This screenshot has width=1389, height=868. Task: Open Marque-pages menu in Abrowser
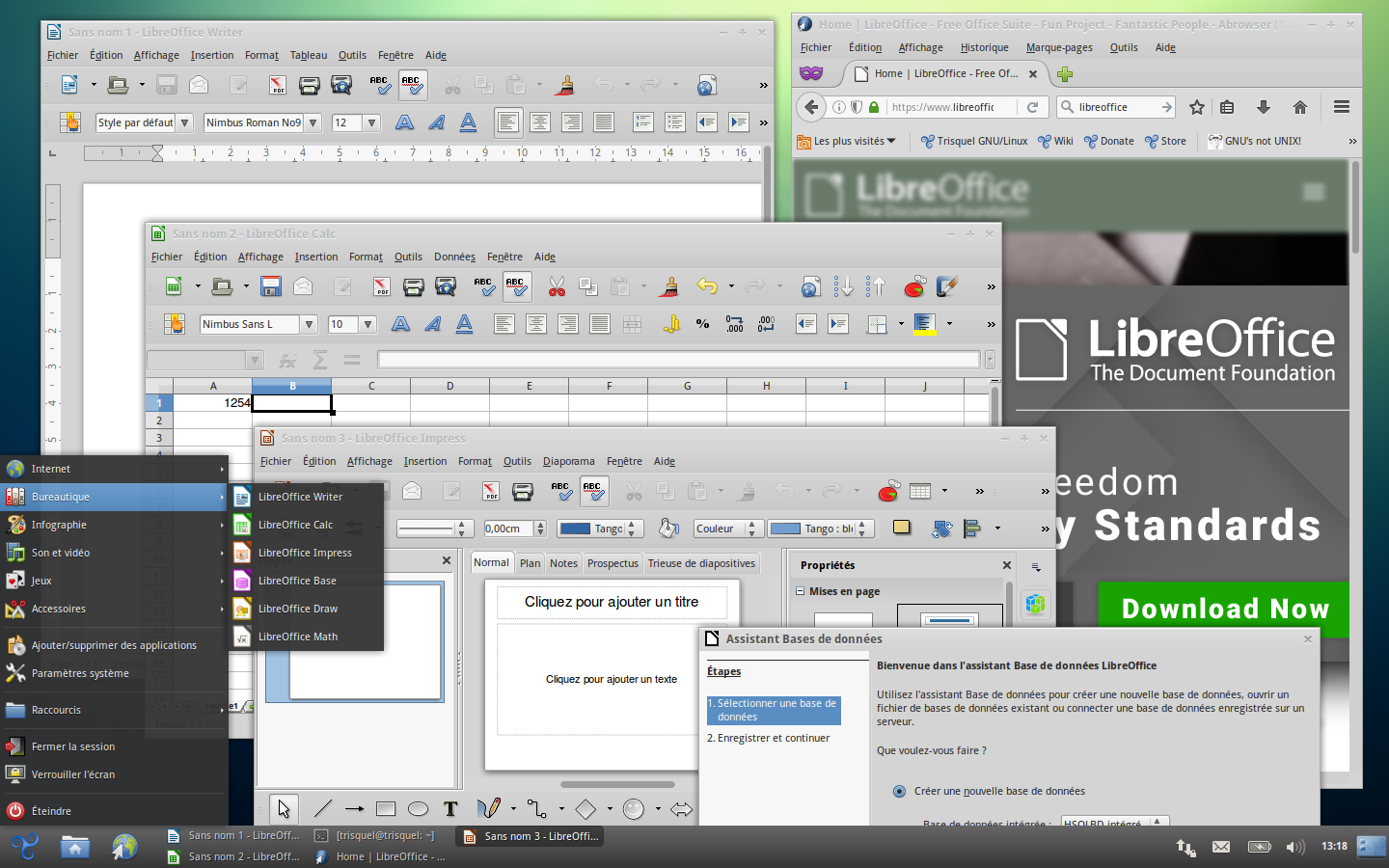tap(1059, 47)
